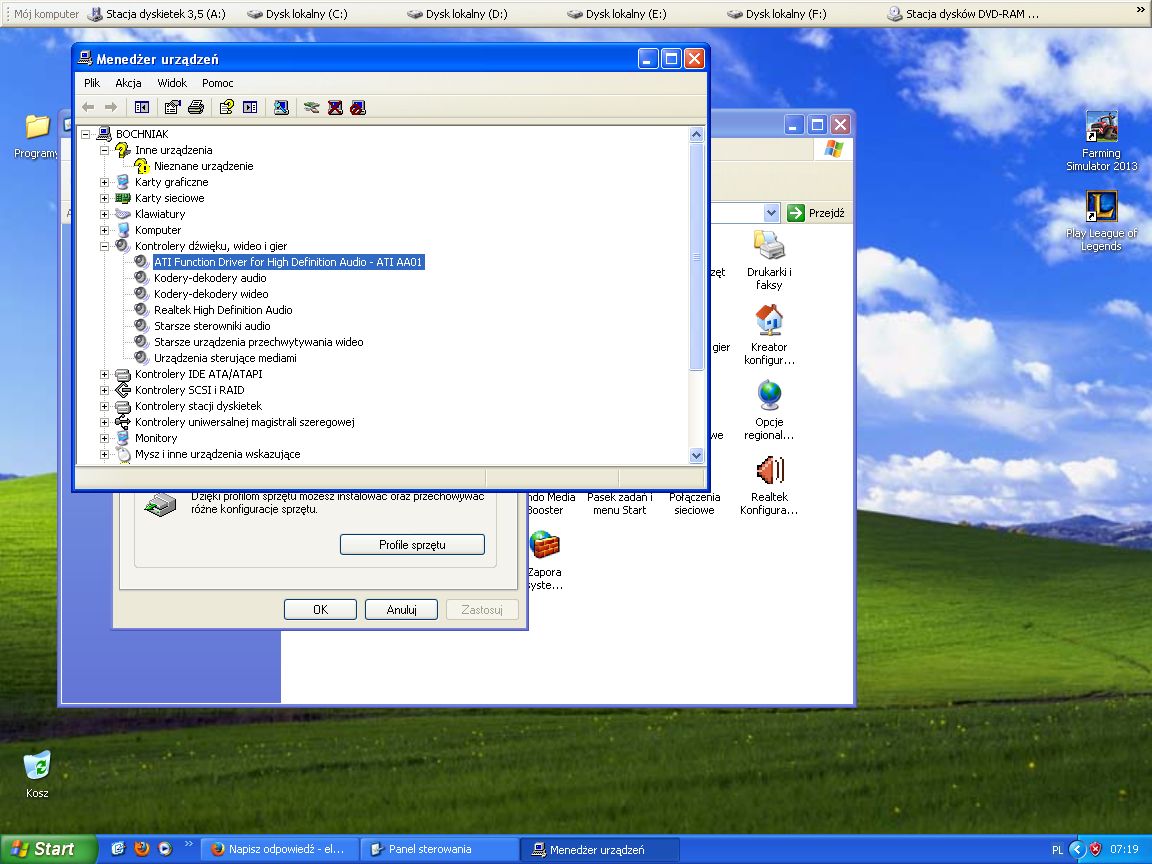Expand hidden tray icons arrow
Screen dimensions: 1152x864
(x=1077, y=849)
